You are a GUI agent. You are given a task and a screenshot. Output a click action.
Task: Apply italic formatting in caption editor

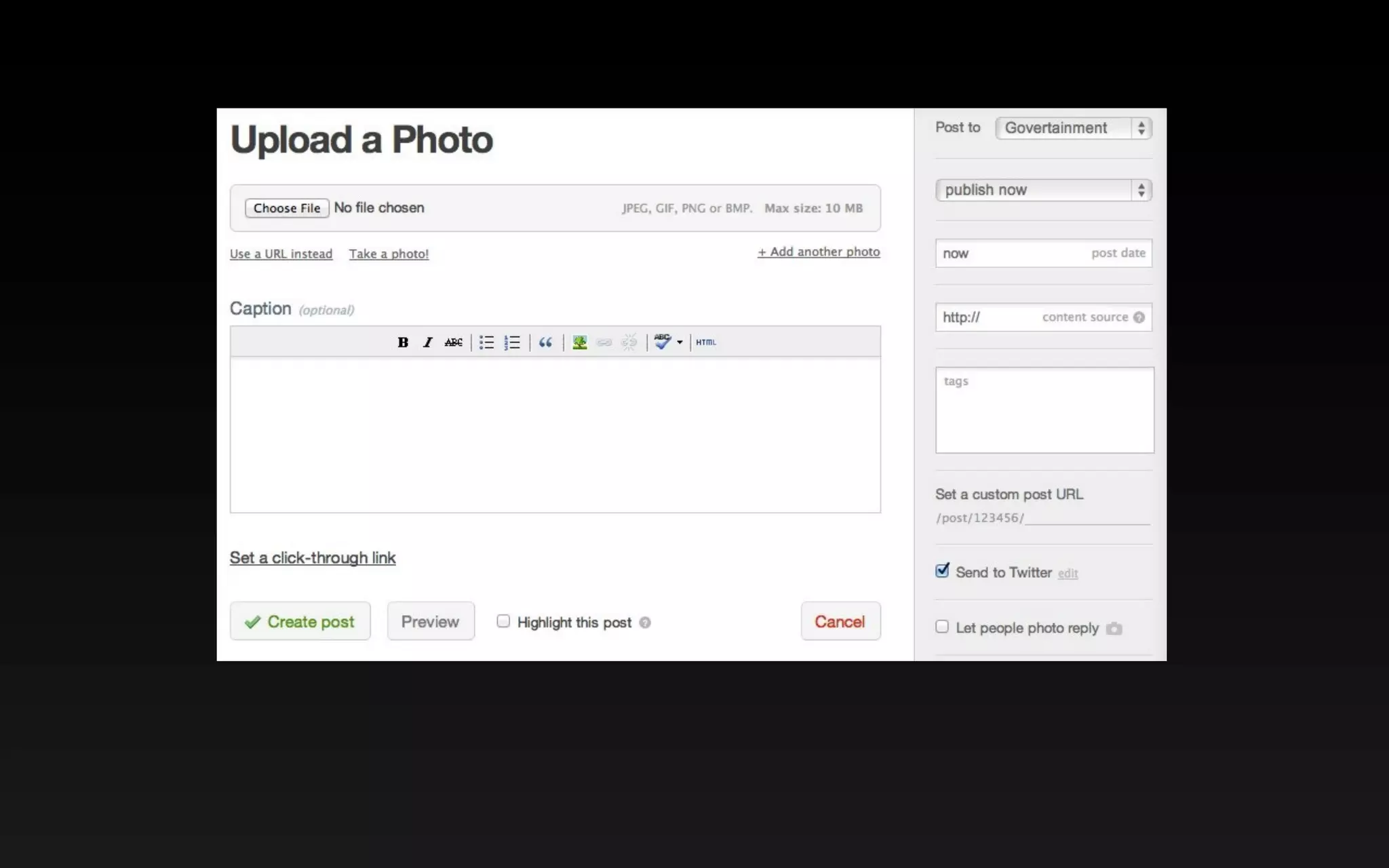coord(427,342)
